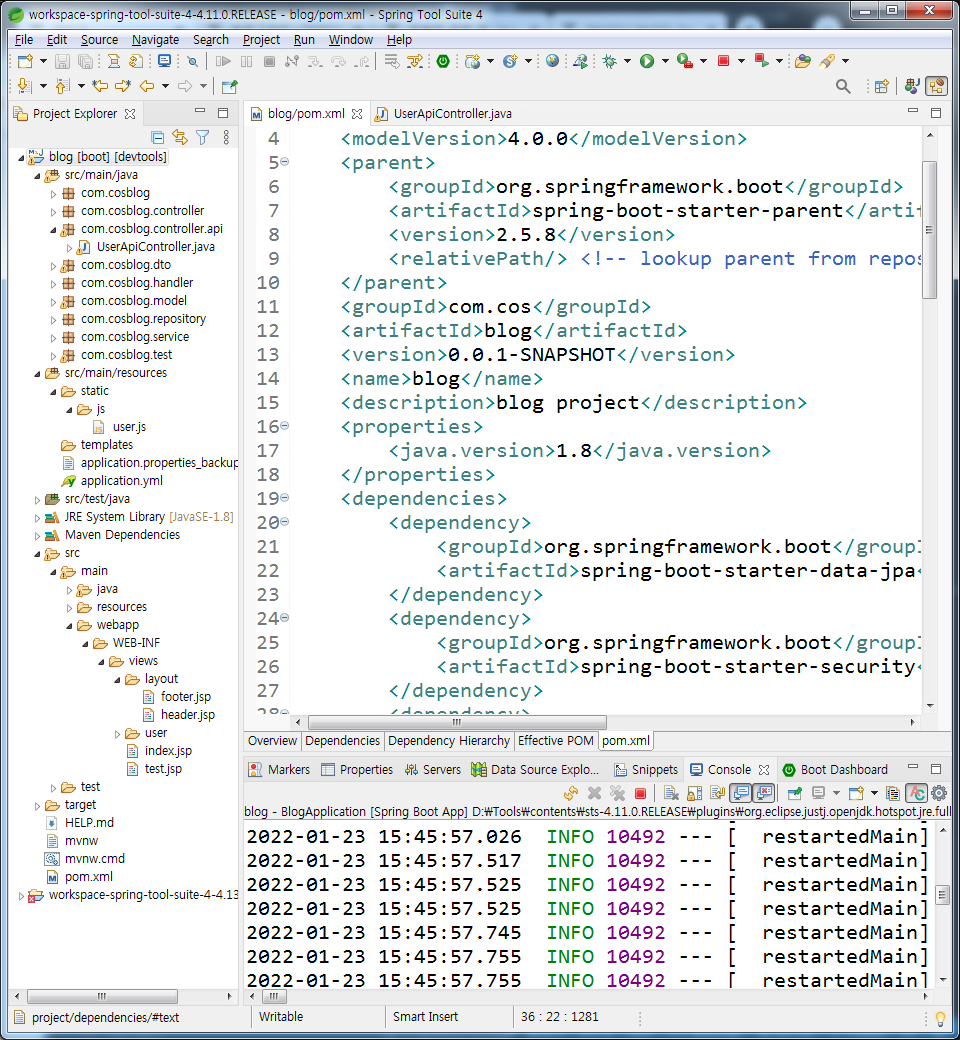Click the Open Web Browser globe icon

[x=552, y=62]
